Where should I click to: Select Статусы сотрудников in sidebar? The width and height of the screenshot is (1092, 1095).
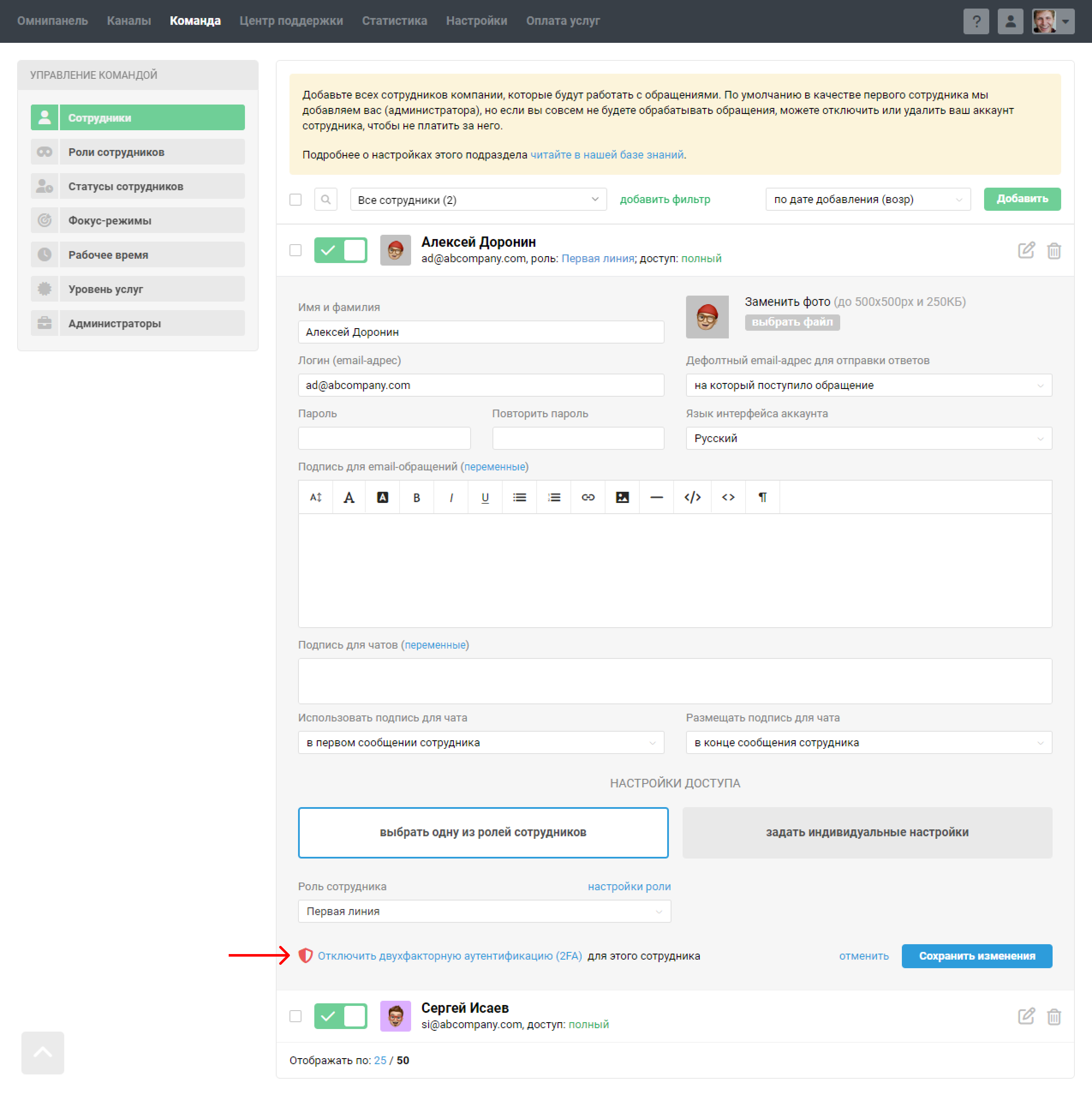coord(138,186)
